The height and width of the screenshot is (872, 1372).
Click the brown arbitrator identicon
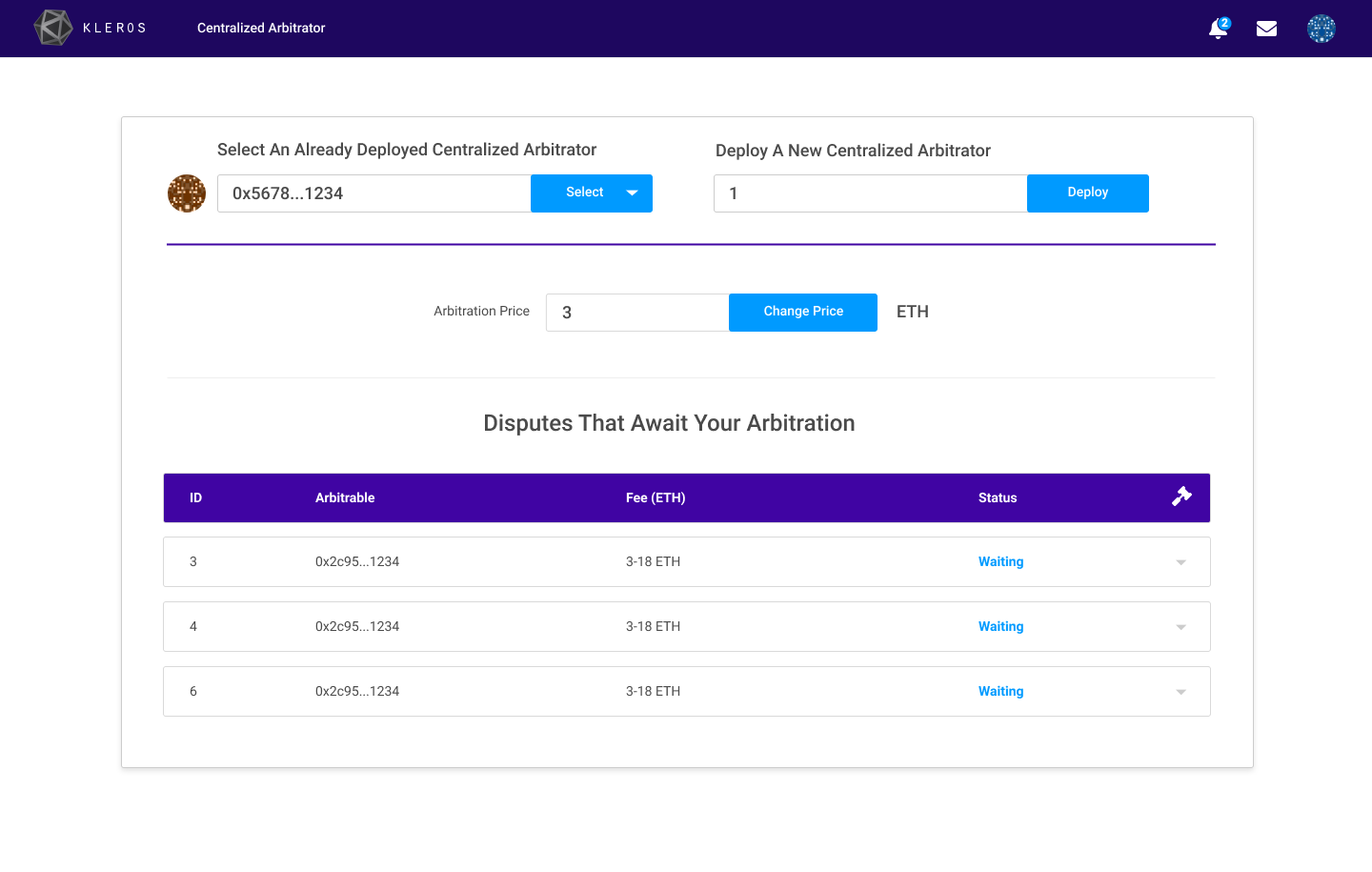187,193
